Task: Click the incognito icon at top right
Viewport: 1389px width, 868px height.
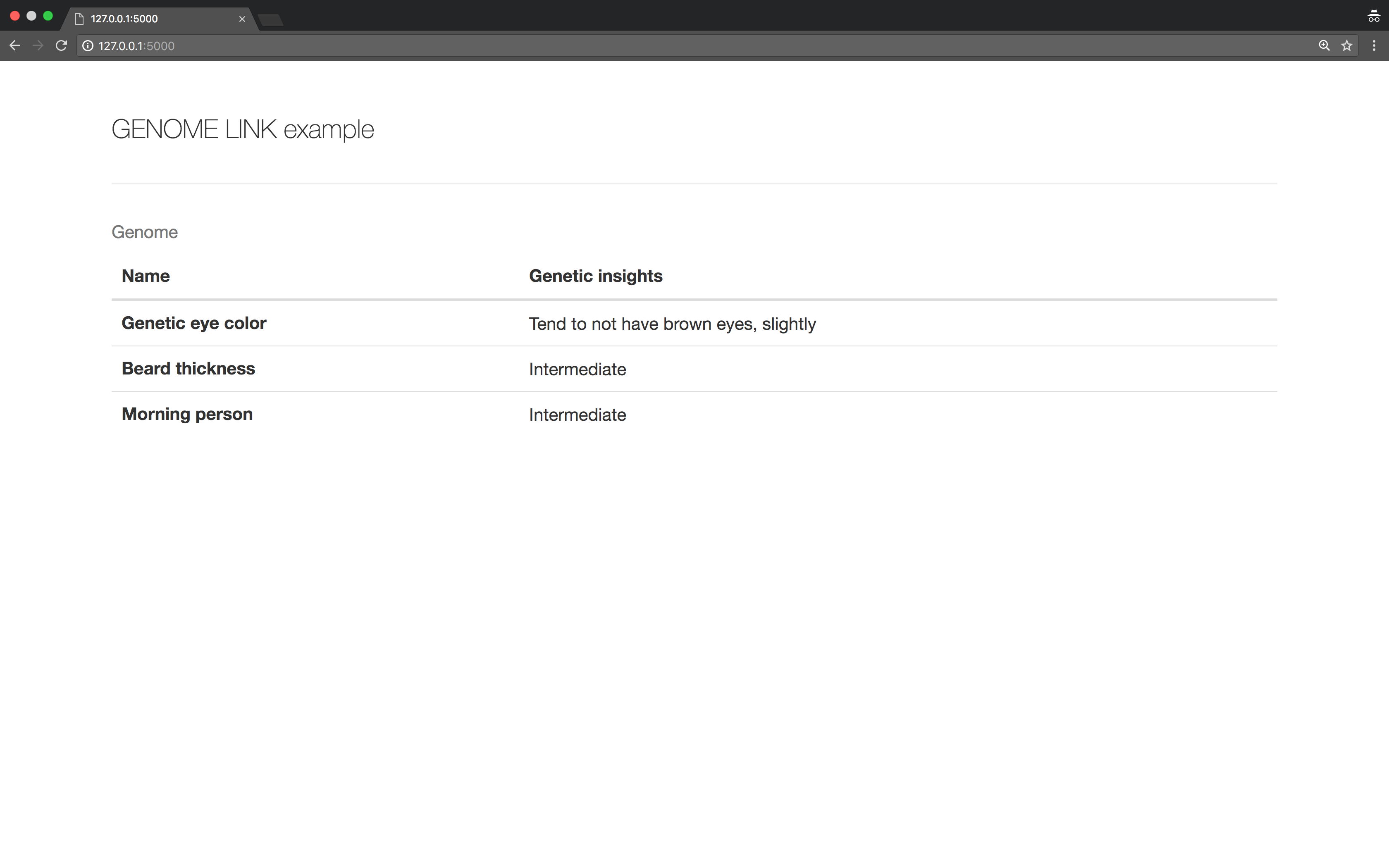Action: [x=1374, y=16]
